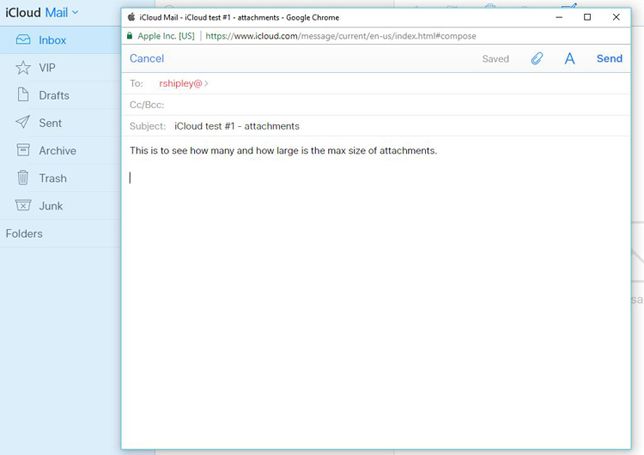Click in the Subject field text
This screenshot has width=644, height=455.
point(237,126)
